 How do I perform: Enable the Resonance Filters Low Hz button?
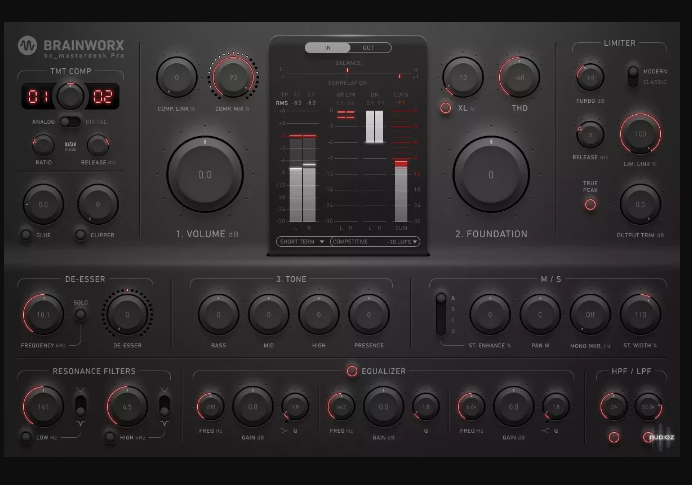tap(26, 437)
